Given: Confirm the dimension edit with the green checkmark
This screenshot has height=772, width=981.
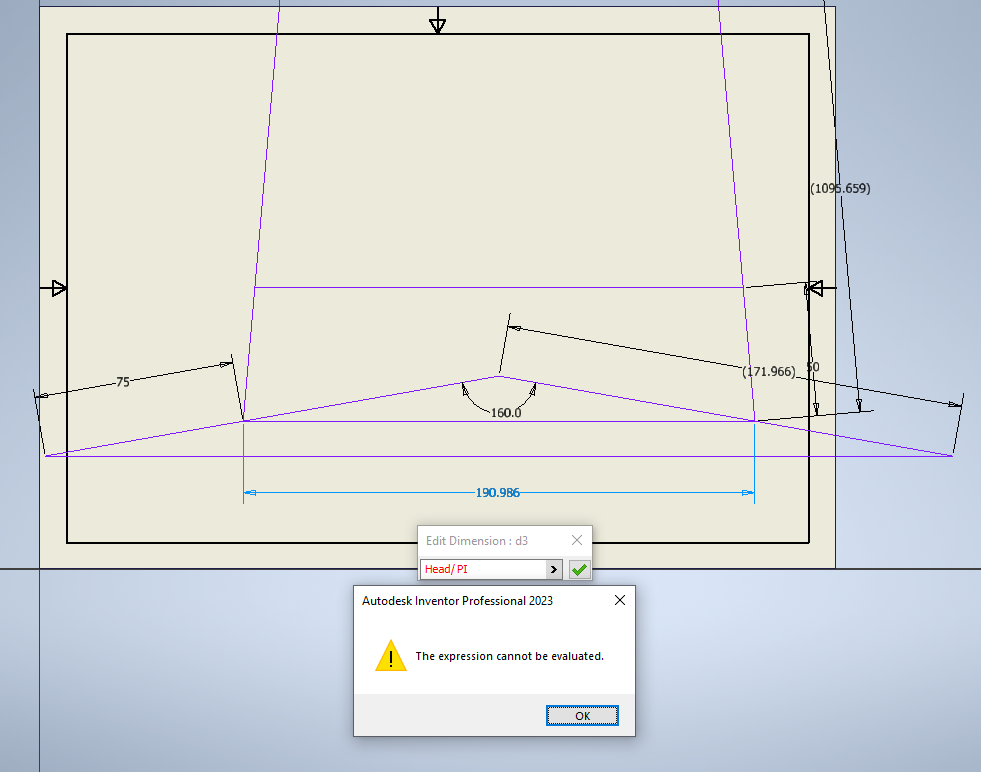Looking at the screenshot, I should tap(578, 568).
